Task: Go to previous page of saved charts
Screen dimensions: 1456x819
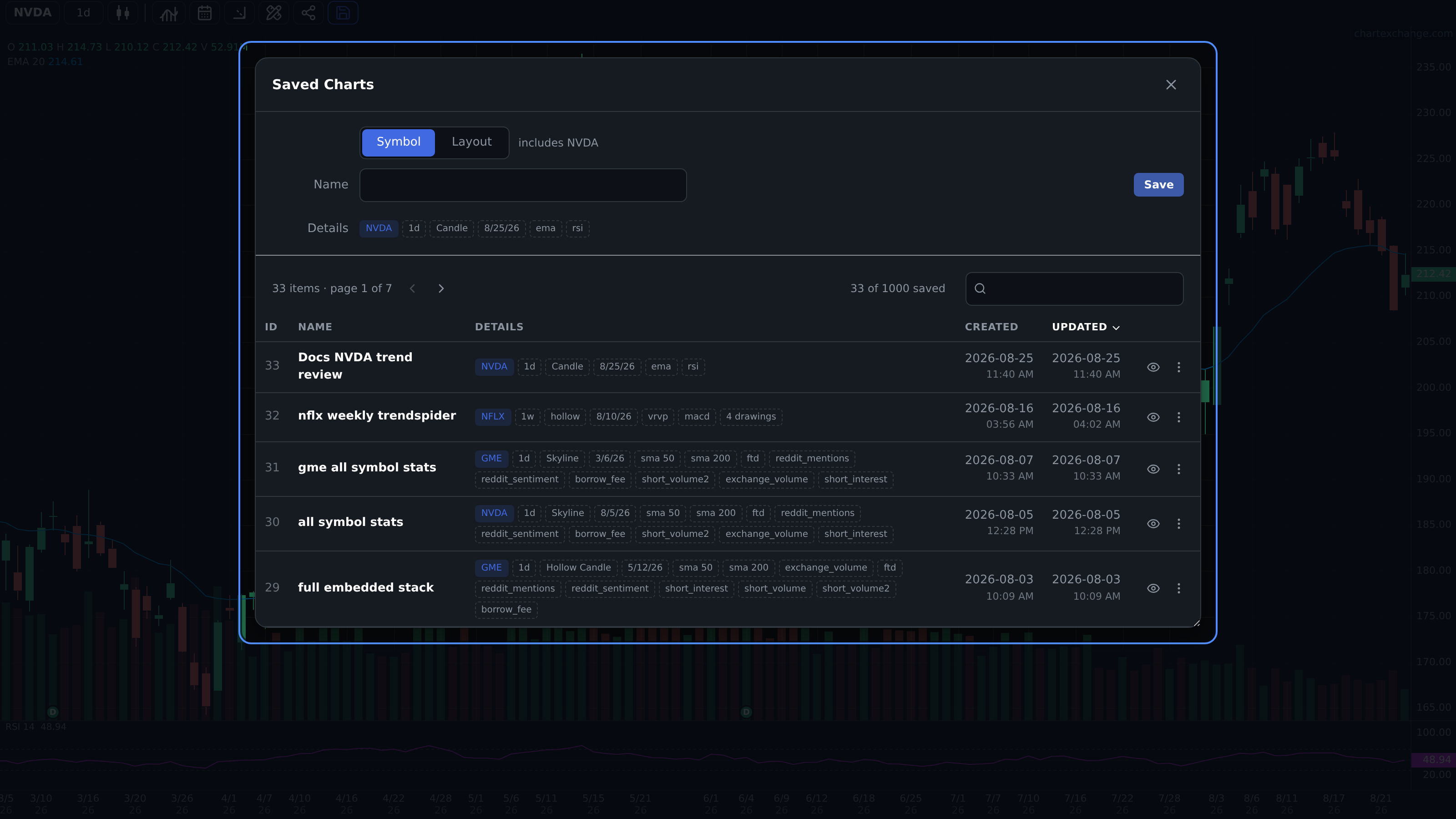Action: 413,289
